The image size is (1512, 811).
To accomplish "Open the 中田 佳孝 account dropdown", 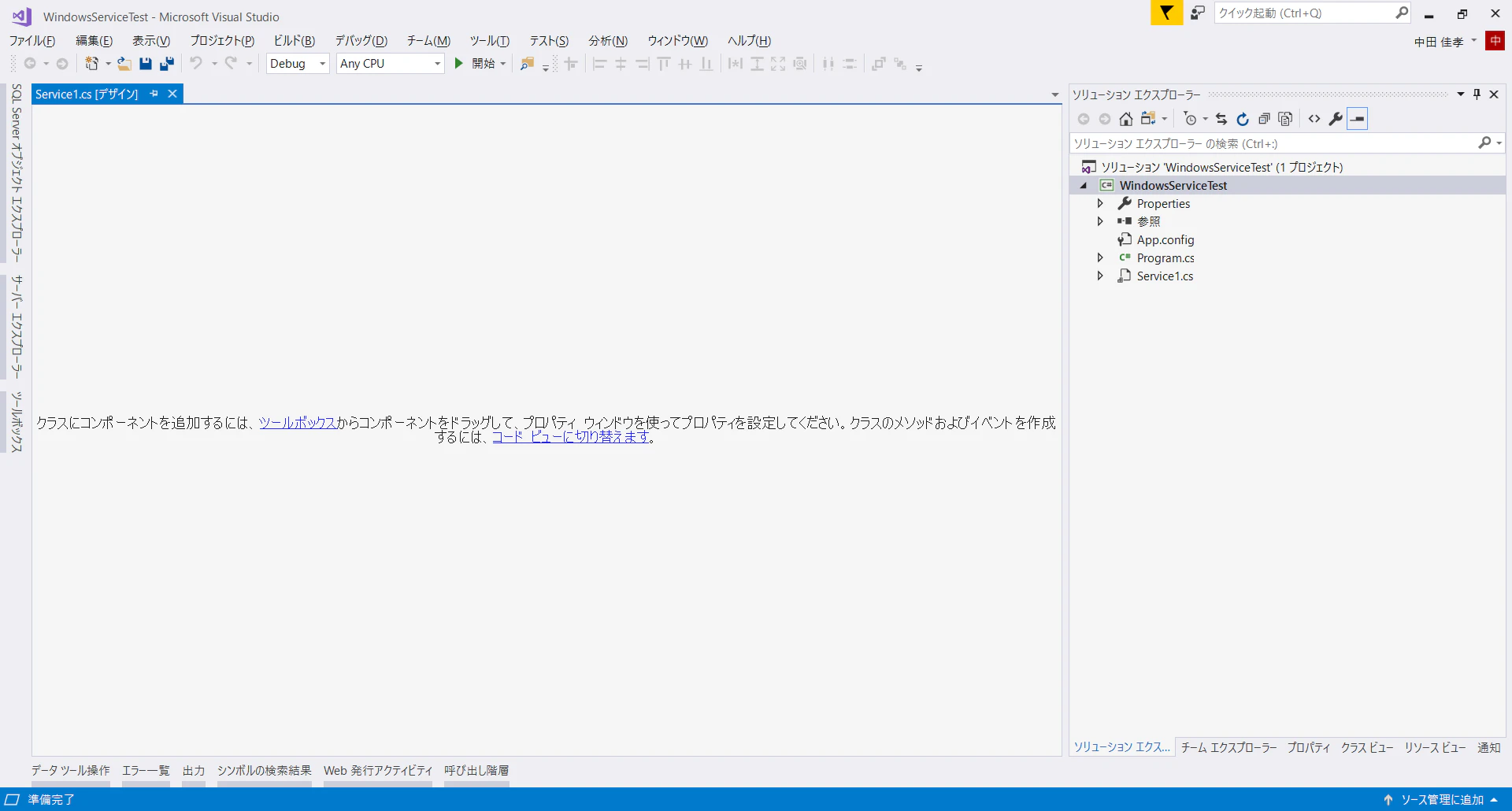I will point(1445,42).
